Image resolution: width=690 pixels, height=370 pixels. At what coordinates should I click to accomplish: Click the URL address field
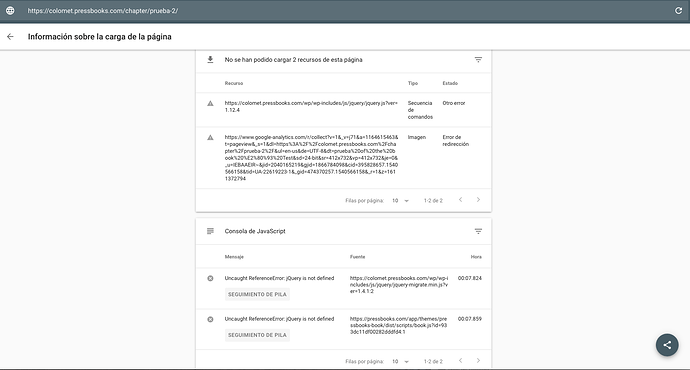tap(103, 11)
